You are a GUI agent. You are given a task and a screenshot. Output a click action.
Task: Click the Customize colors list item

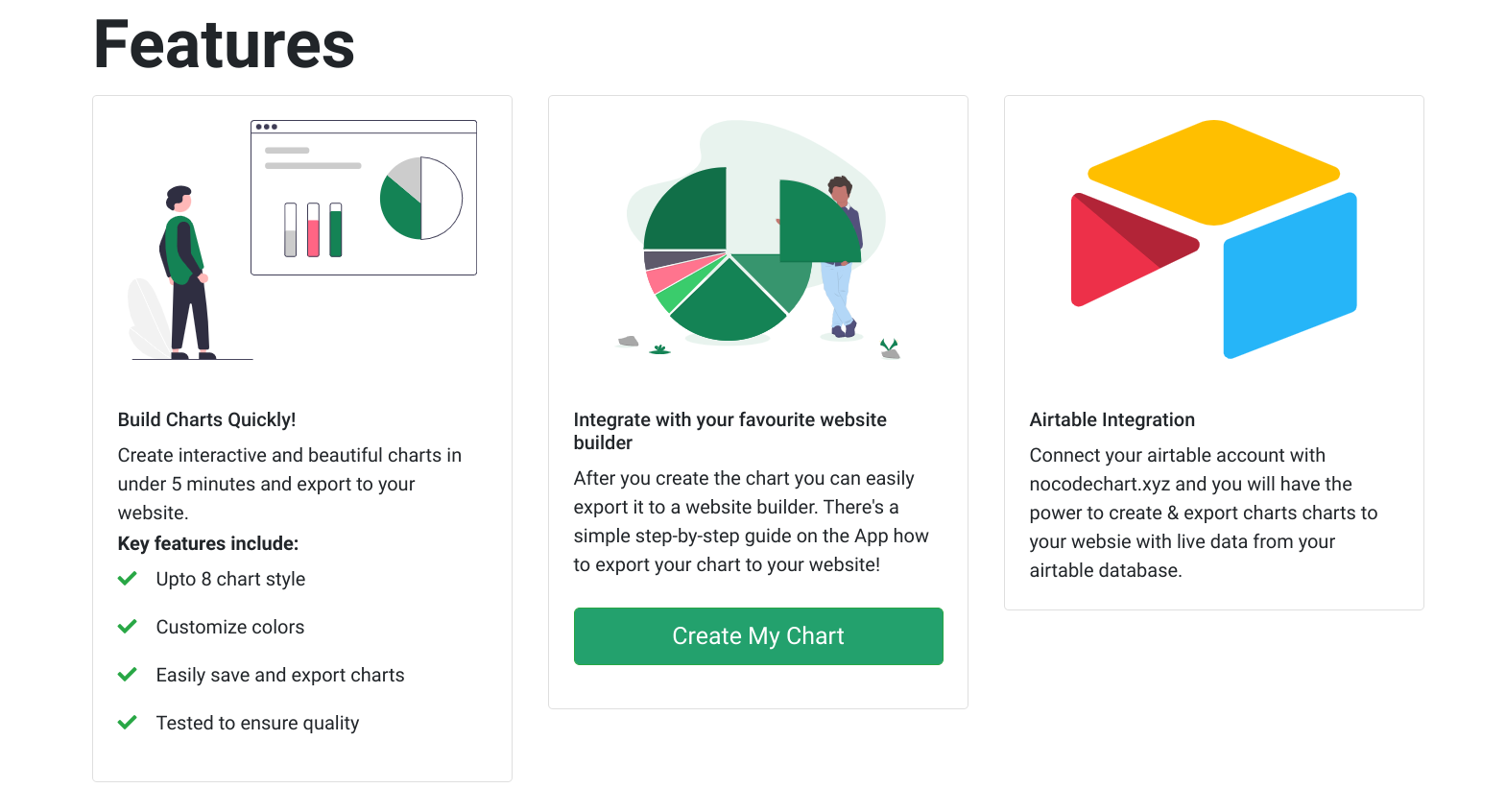click(230, 627)
